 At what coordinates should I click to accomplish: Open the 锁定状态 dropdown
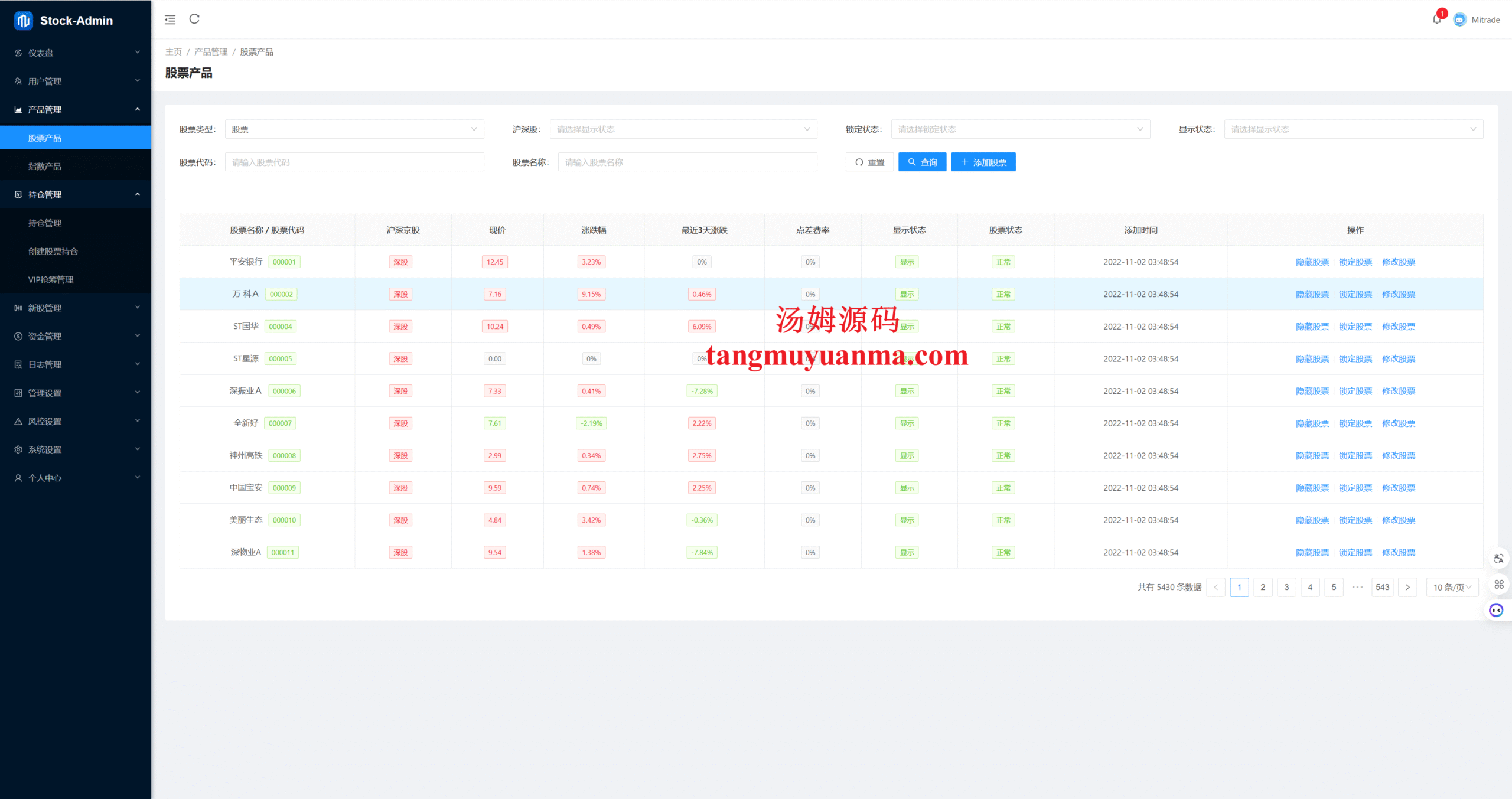(1020, 129)
